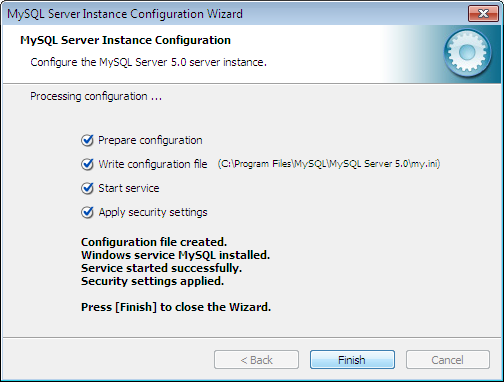Screen dimensions: 504x382
Task: Click the Processing configuration status text
Action: click(x=96, y=96)
